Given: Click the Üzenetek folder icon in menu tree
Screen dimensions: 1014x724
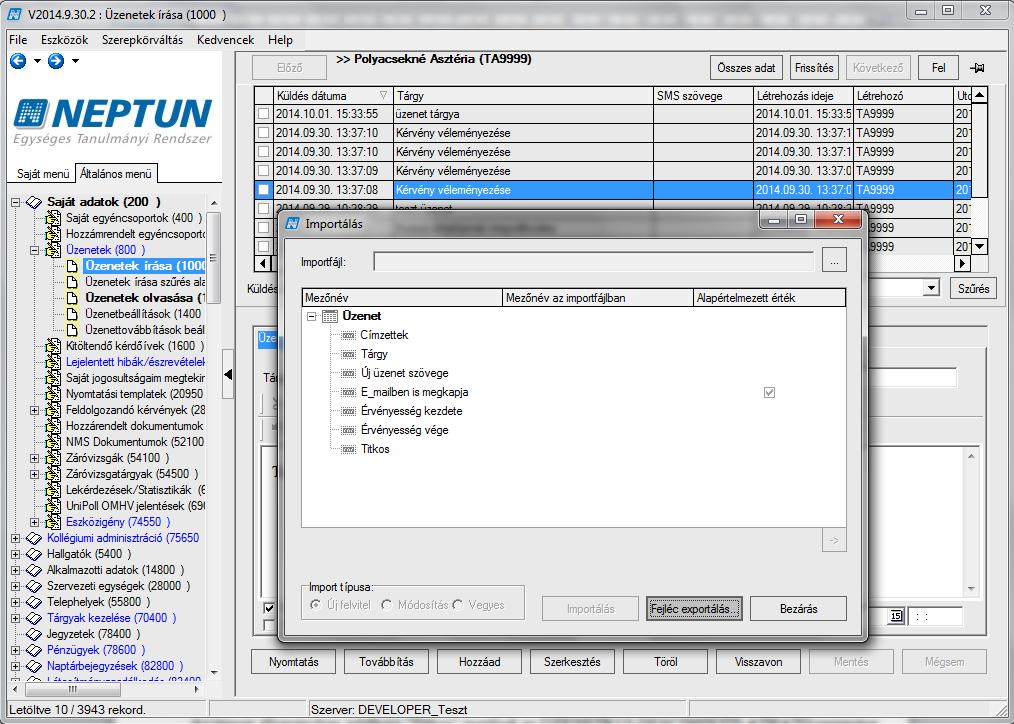Looking at the screenshot, I should coord(53,250).
